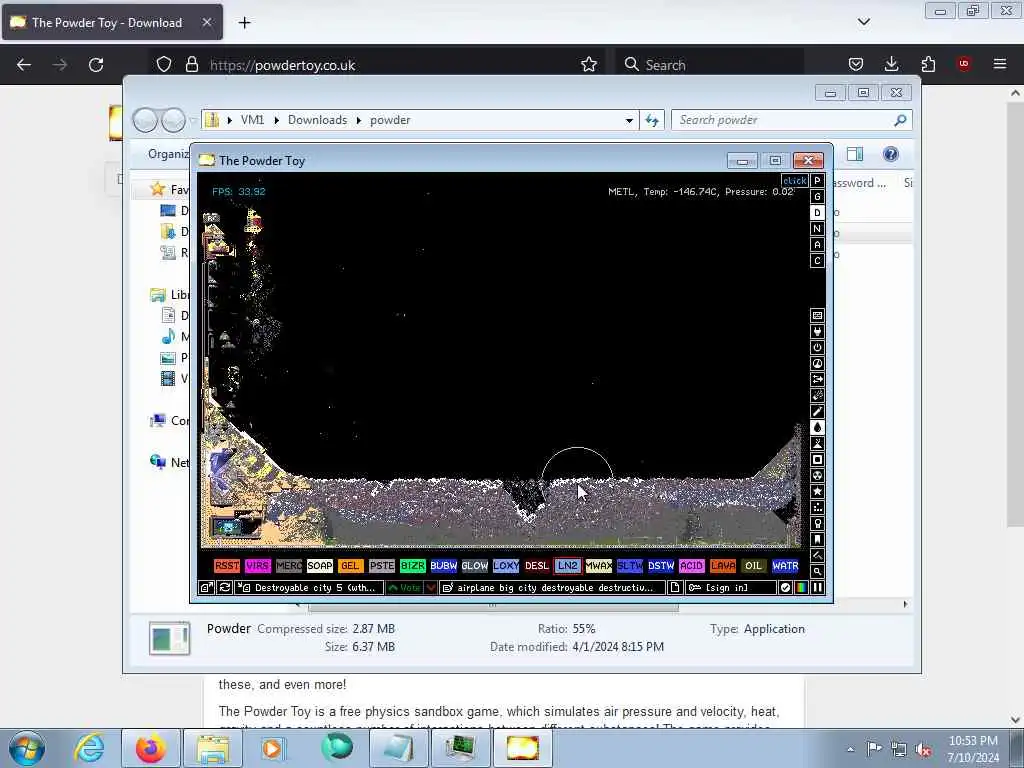This screenshot has width=1024, height=768.
Task: Open a new Firefox tab
Action: coord(244,23)
